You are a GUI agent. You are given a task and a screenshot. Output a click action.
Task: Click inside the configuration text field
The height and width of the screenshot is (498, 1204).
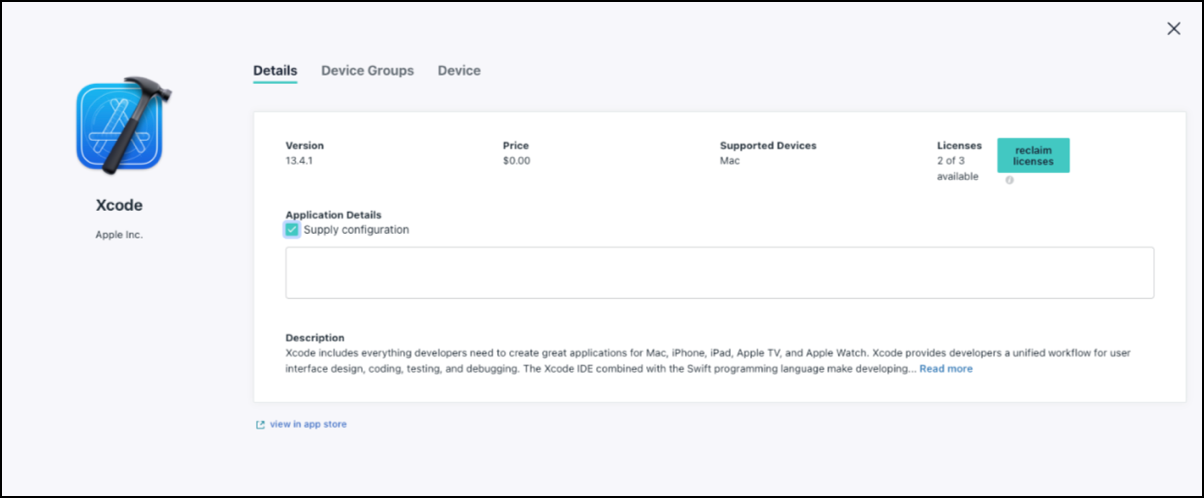point(719,272)
